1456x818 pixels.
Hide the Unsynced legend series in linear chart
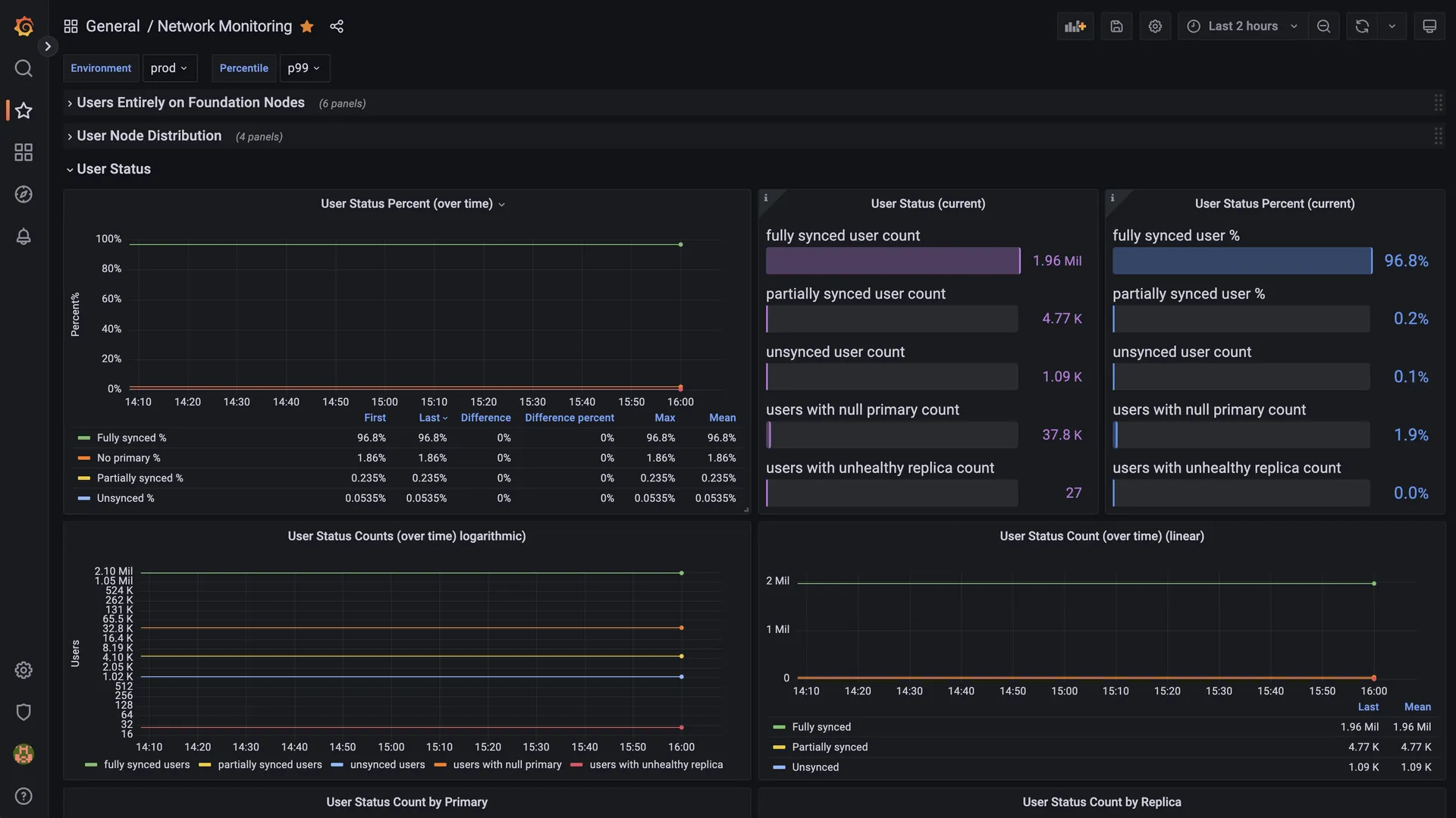(x=815, y=767)
